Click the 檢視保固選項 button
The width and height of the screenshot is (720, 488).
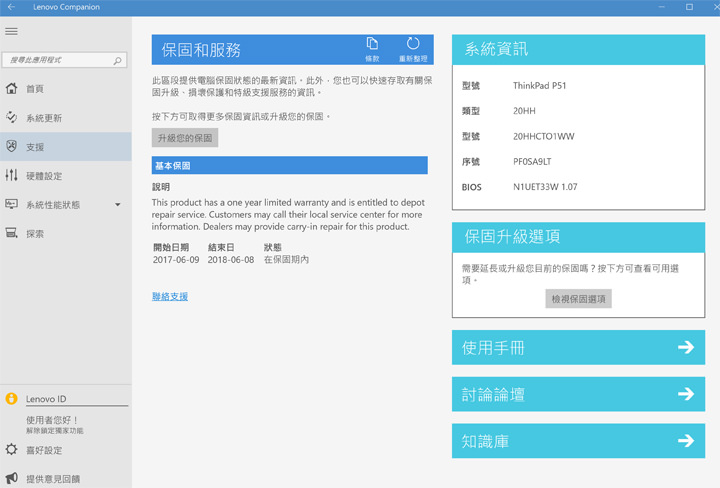tap(579, 299)
